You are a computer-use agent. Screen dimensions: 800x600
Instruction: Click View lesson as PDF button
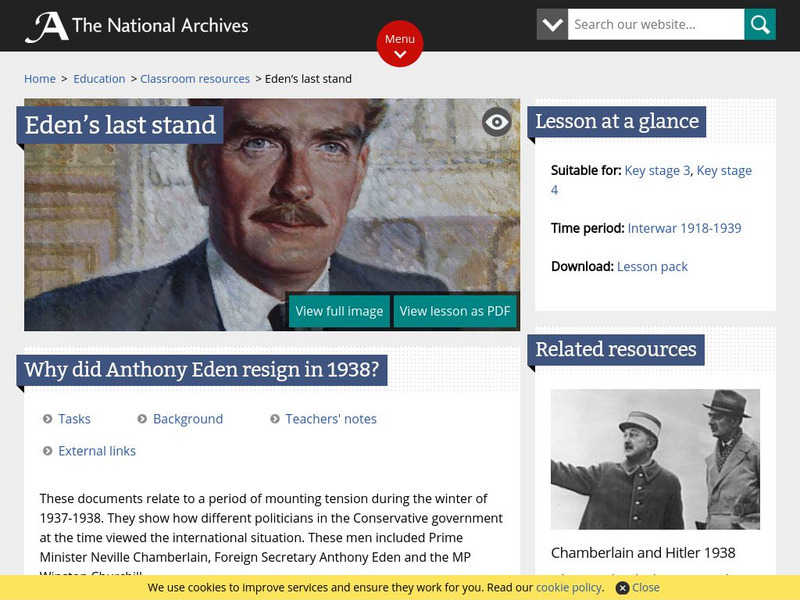[455, 311]
